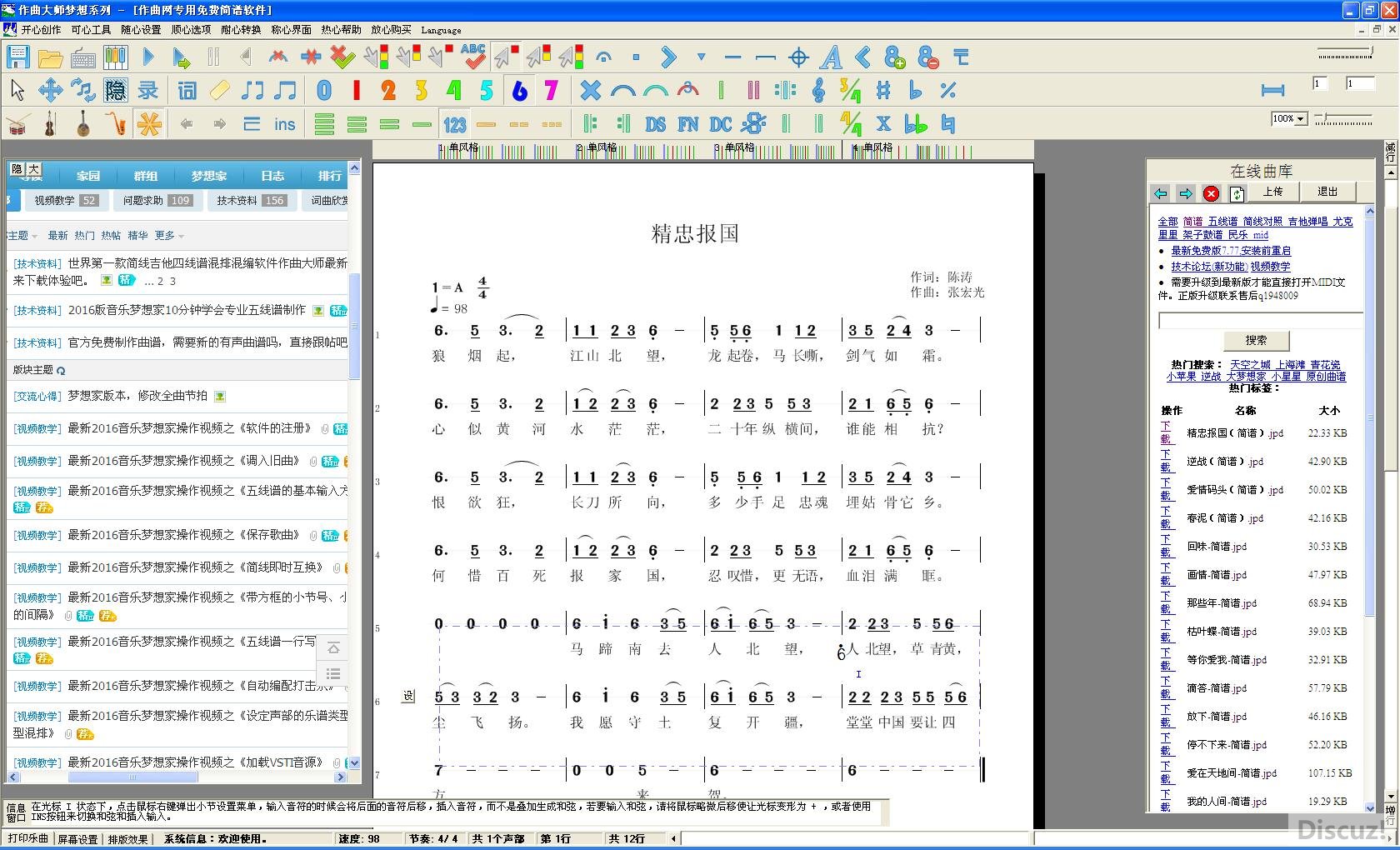The image size is (1400, 850).
Task: Add a voice with 8 plus icon
Action: (895, 57)
